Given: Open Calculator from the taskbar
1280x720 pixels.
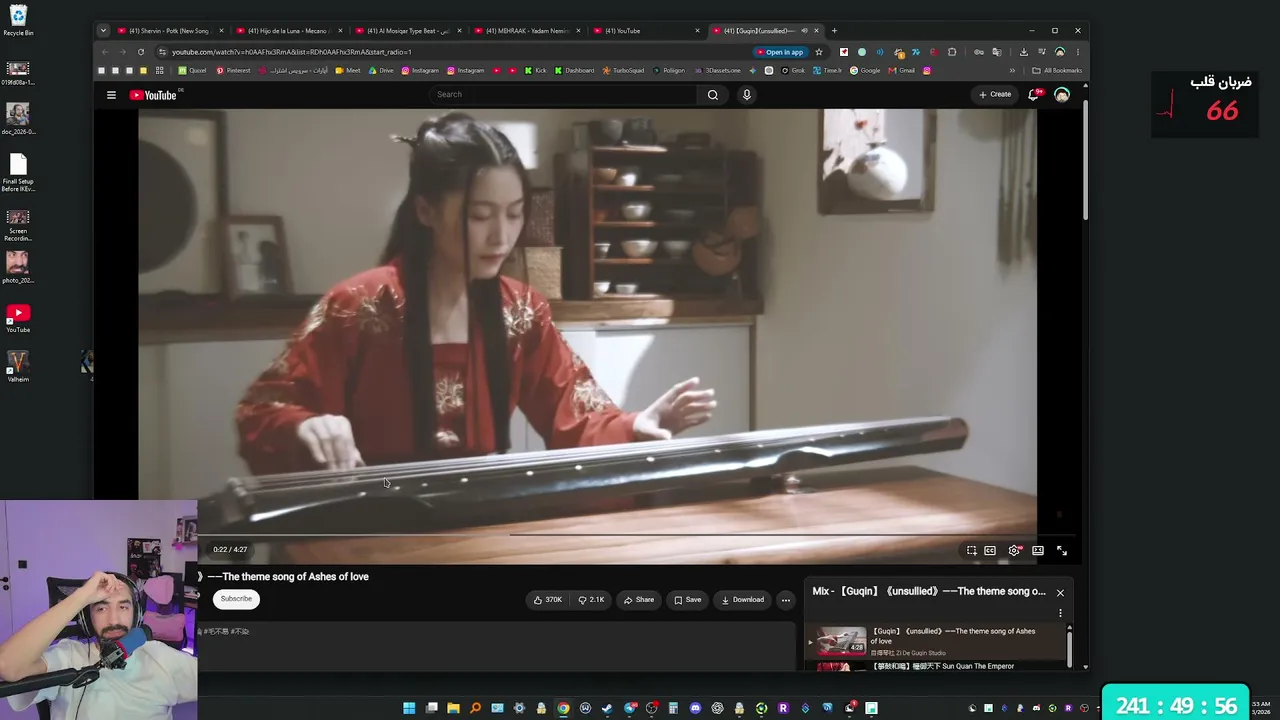Looking at the screenshot, I should (673, 708).
